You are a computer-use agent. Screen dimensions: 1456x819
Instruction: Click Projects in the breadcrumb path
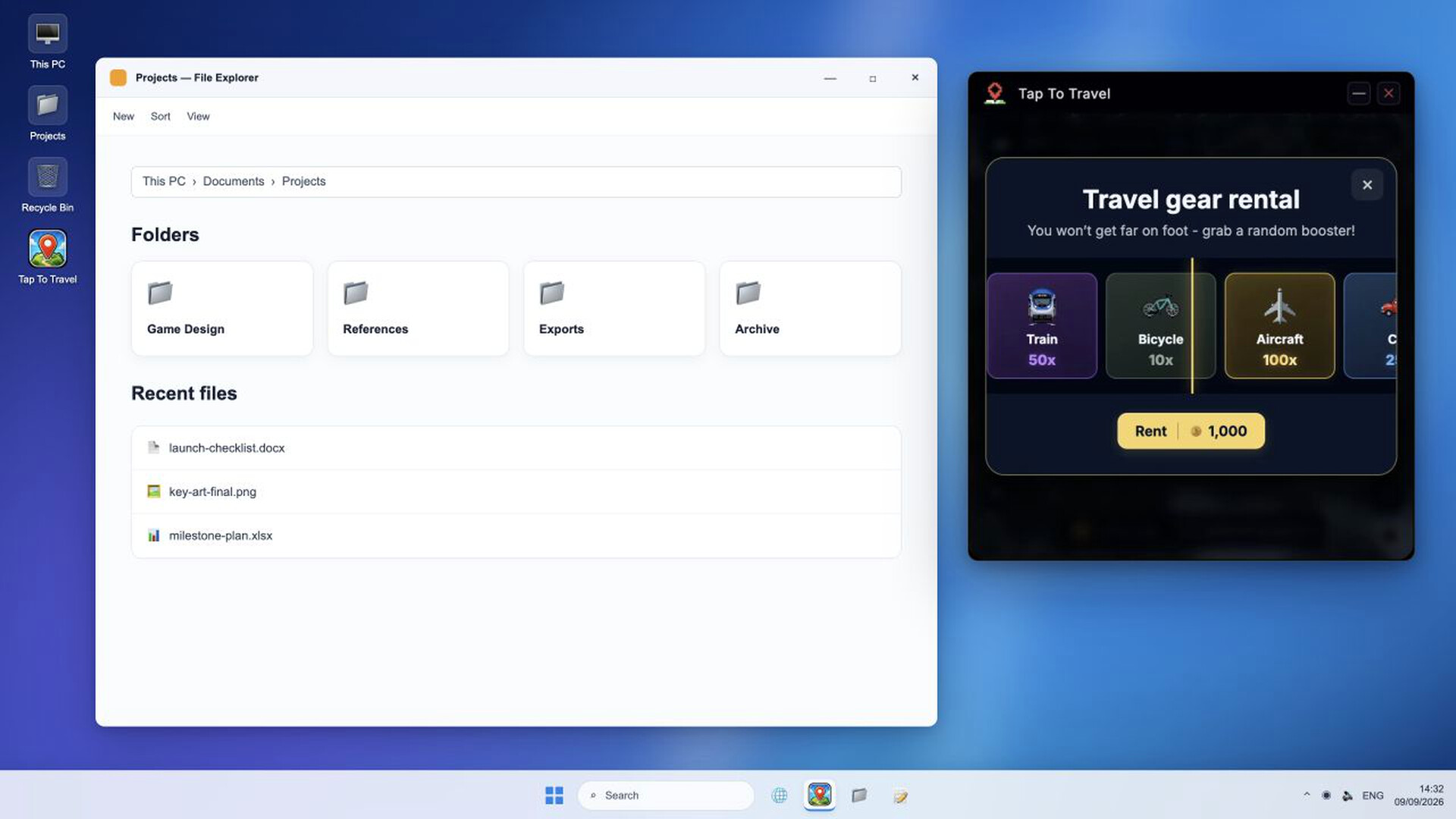[x=303, y=181]
